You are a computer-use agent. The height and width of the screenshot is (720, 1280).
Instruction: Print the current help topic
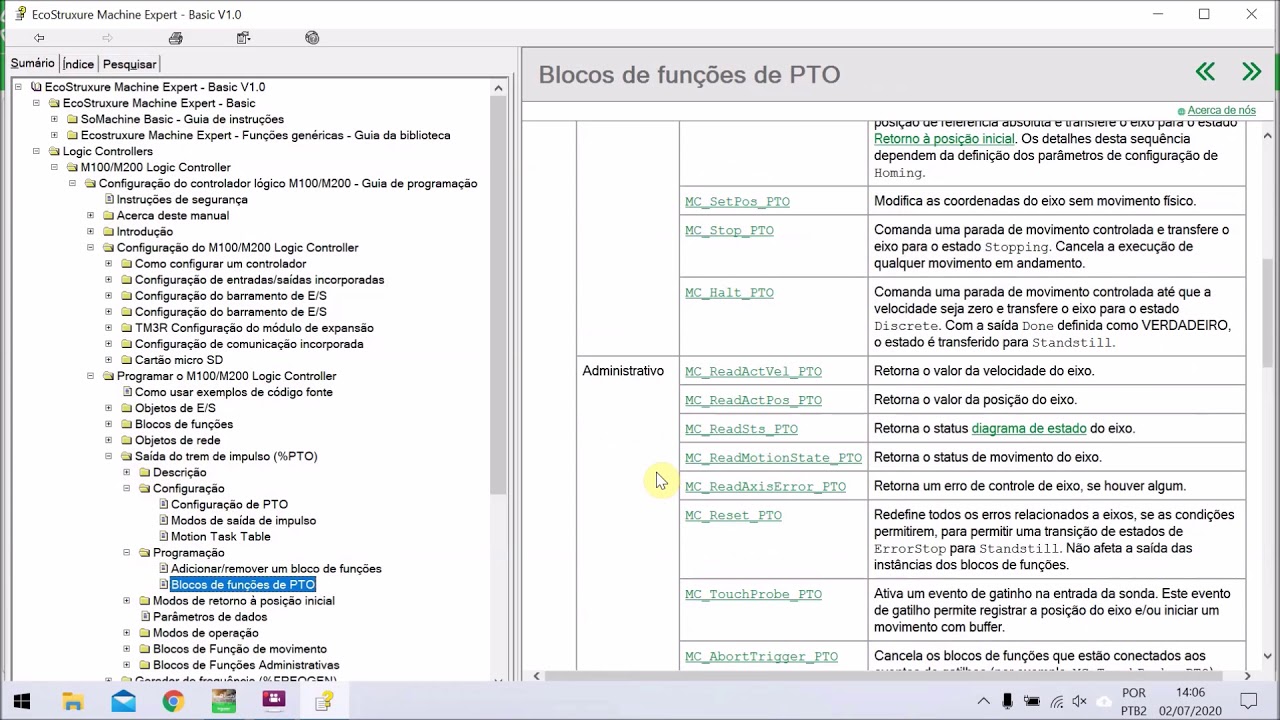point(176,38)
